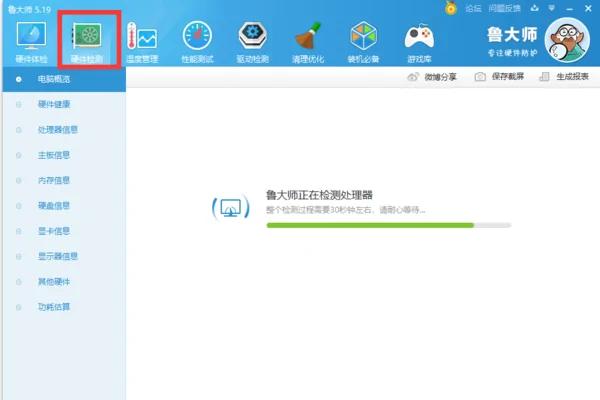This screenshot has width=600, height=400.
Task: Open 清理优化 cleanup optimization broom icon
Action: tap(308, 41)
